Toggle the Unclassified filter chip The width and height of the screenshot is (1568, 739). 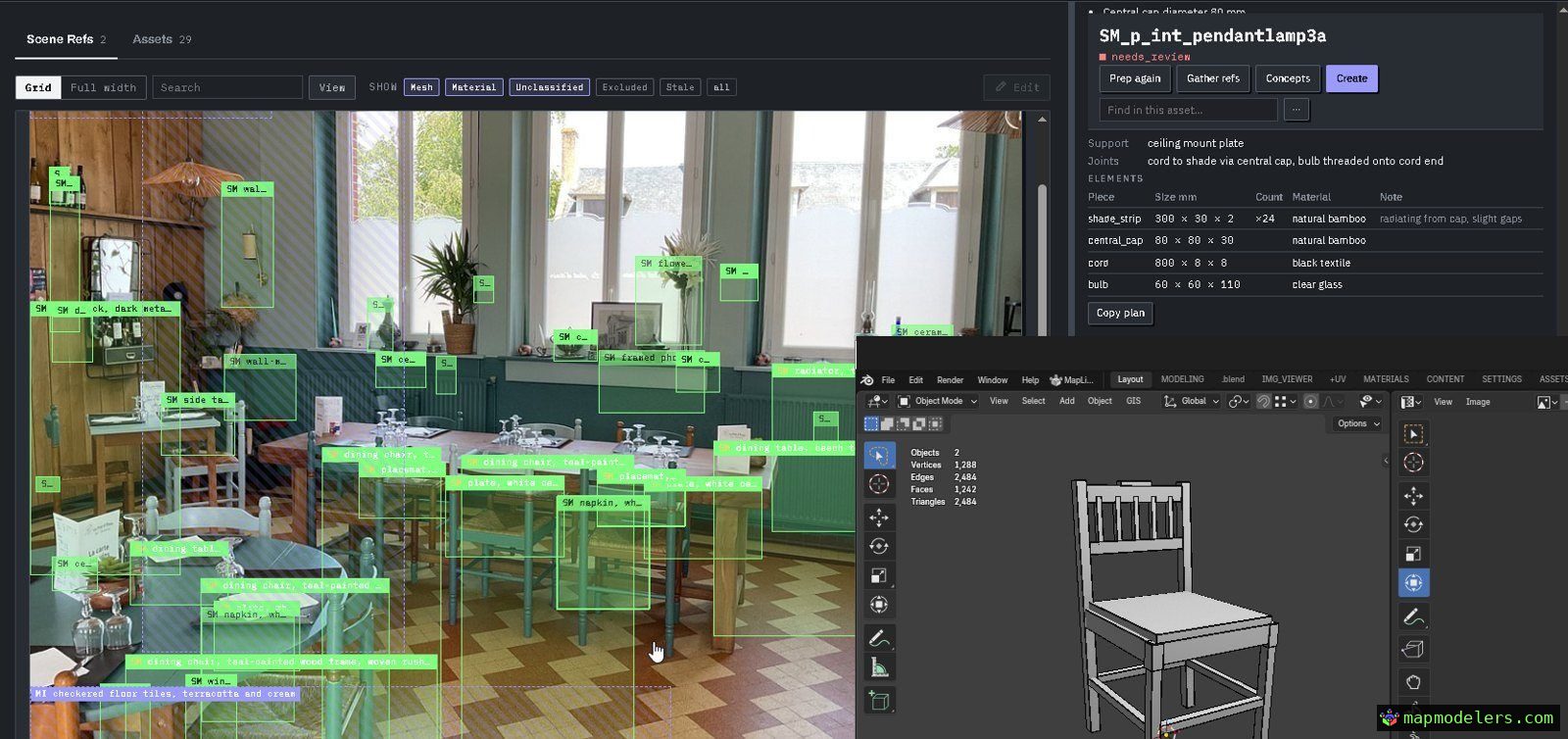549,87
